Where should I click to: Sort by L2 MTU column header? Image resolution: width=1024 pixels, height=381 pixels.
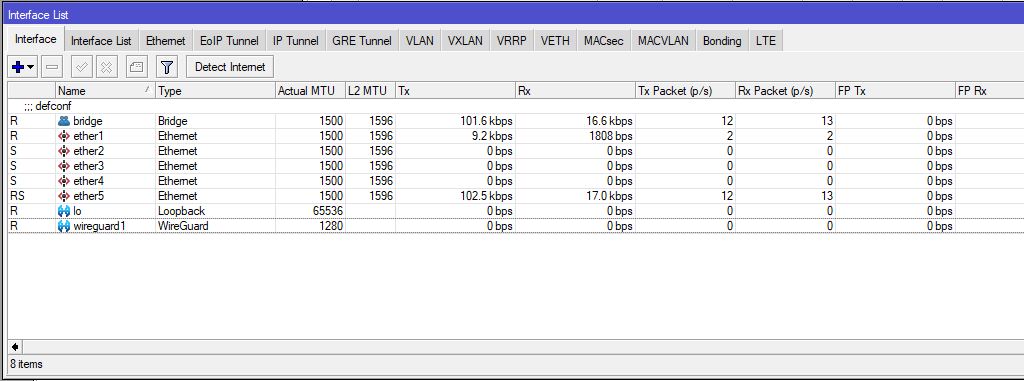point(370,91)
